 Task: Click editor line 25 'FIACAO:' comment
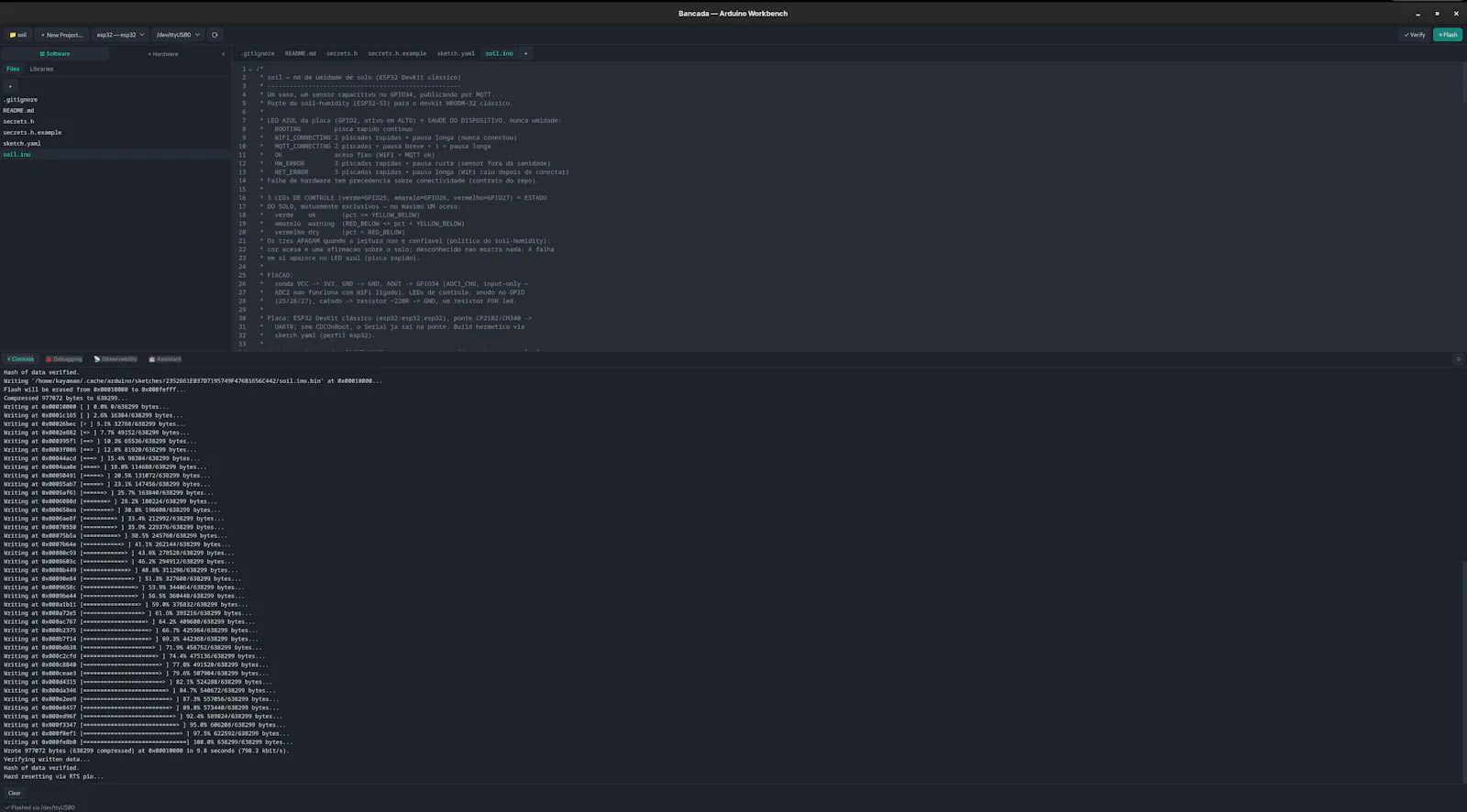click(280, 275)
